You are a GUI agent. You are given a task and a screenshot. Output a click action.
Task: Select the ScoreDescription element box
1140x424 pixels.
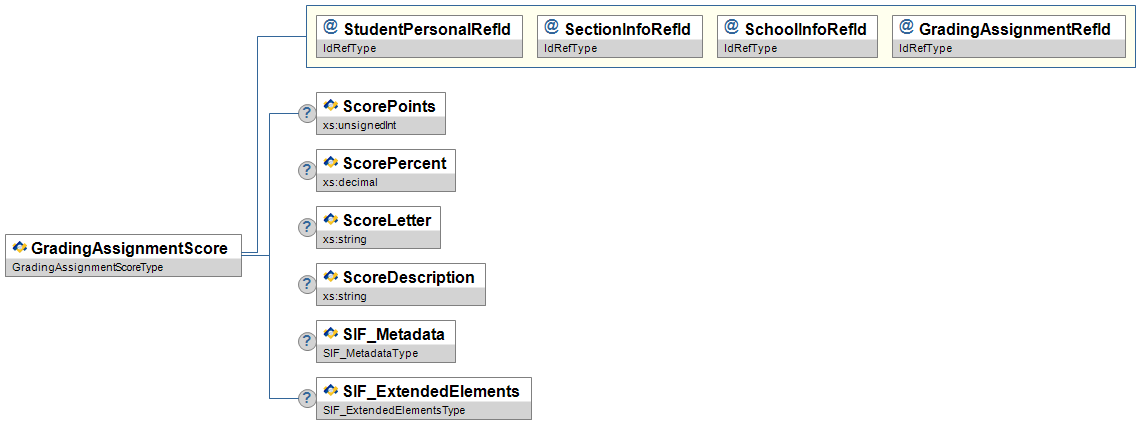[408, 277]
